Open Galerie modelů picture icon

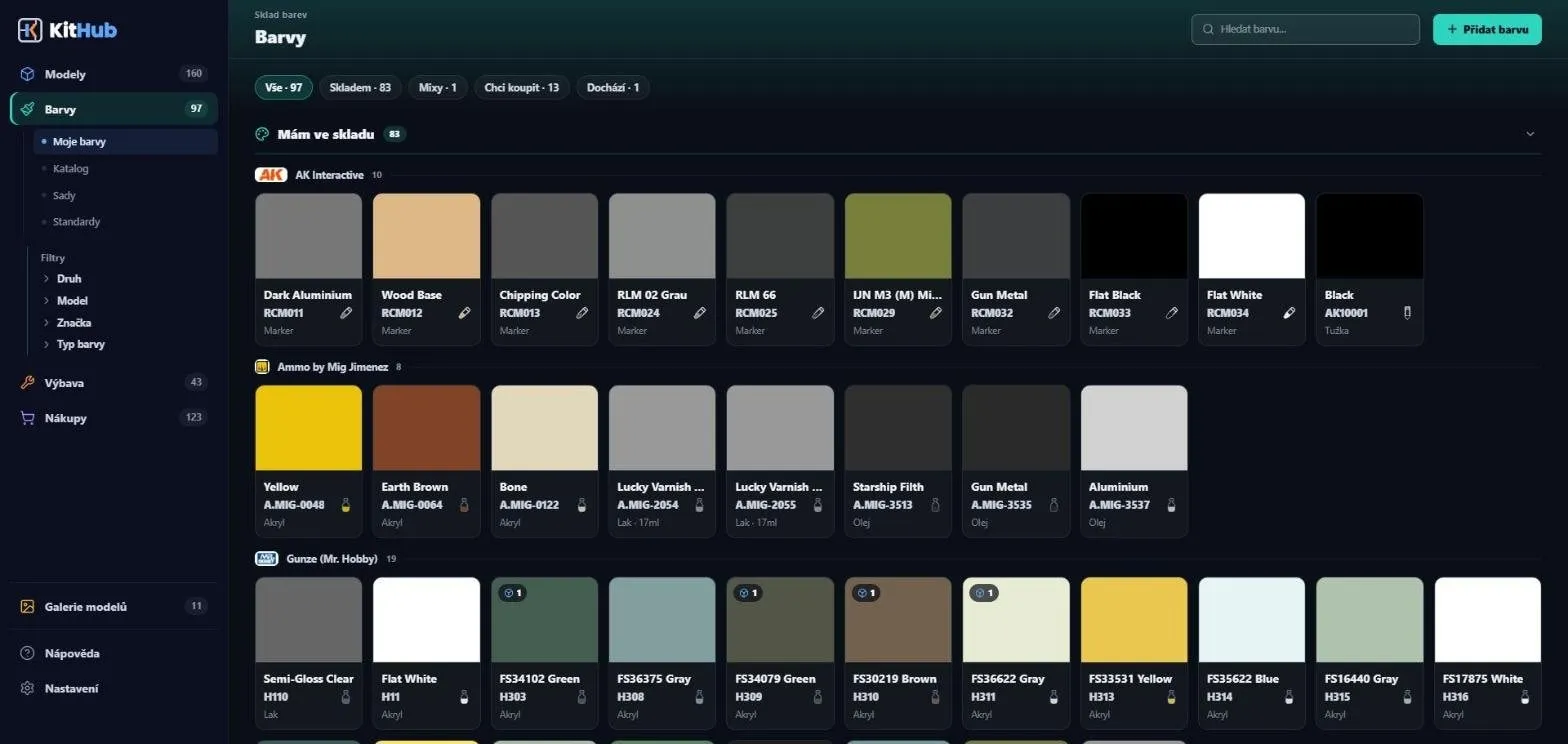point(28,607)
